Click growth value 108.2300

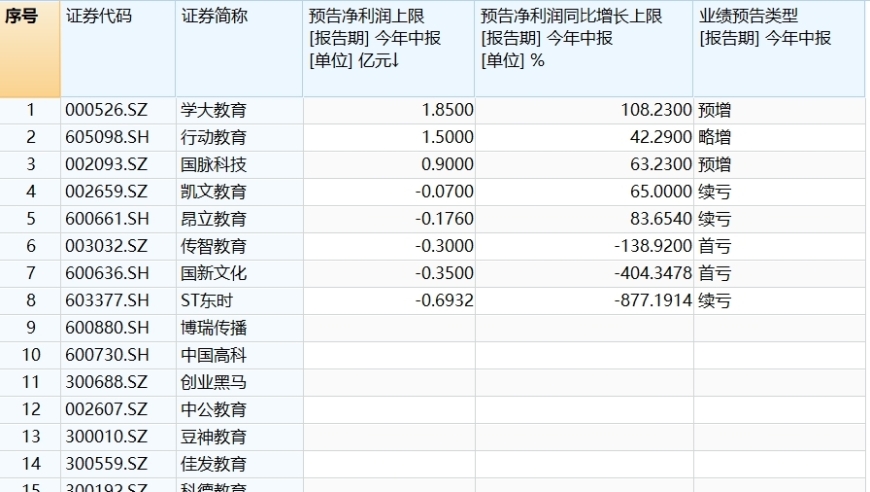pyautogui.click(x=656, y=110)
